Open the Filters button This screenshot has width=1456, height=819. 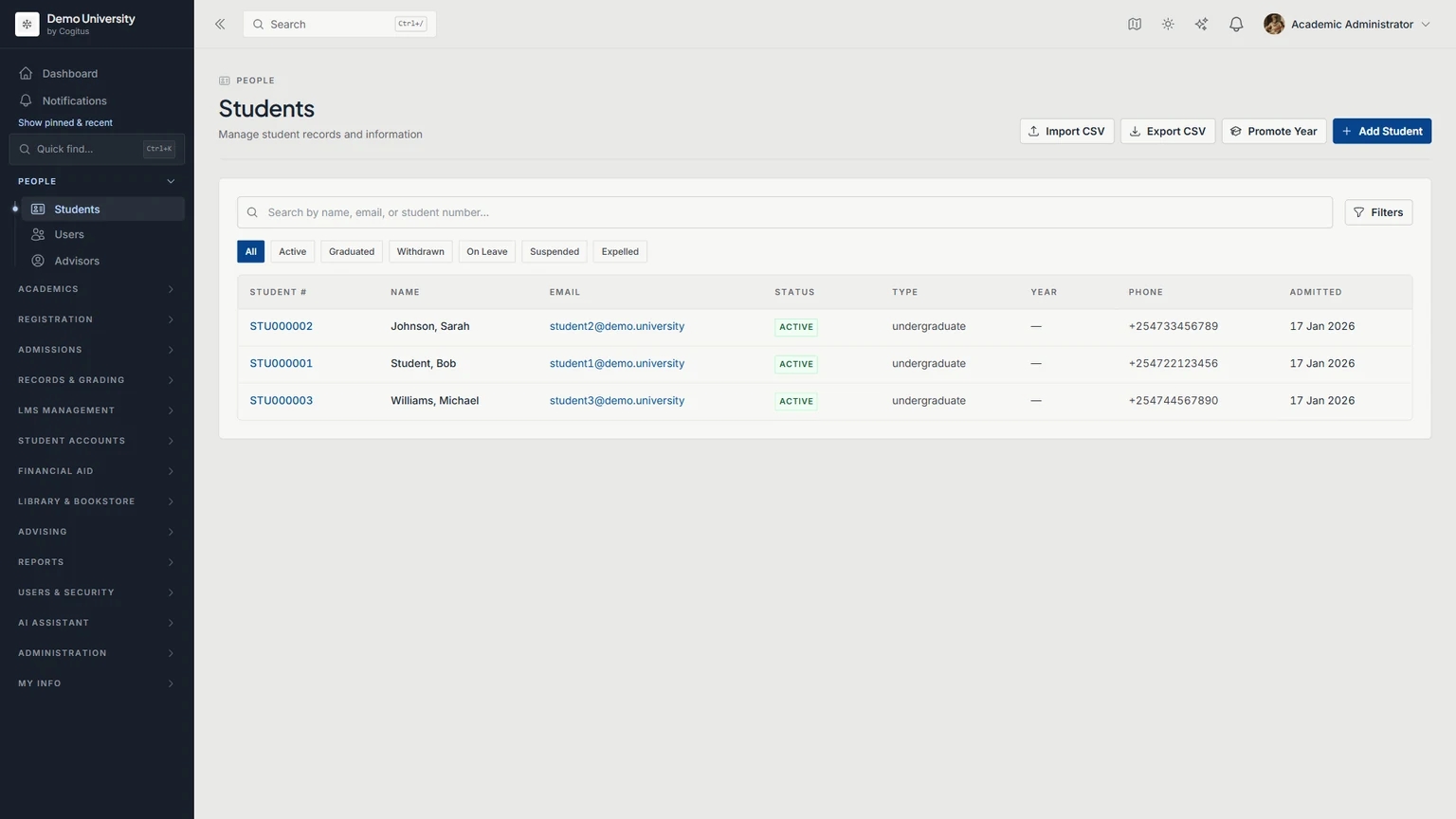(x=1379, y=212)
